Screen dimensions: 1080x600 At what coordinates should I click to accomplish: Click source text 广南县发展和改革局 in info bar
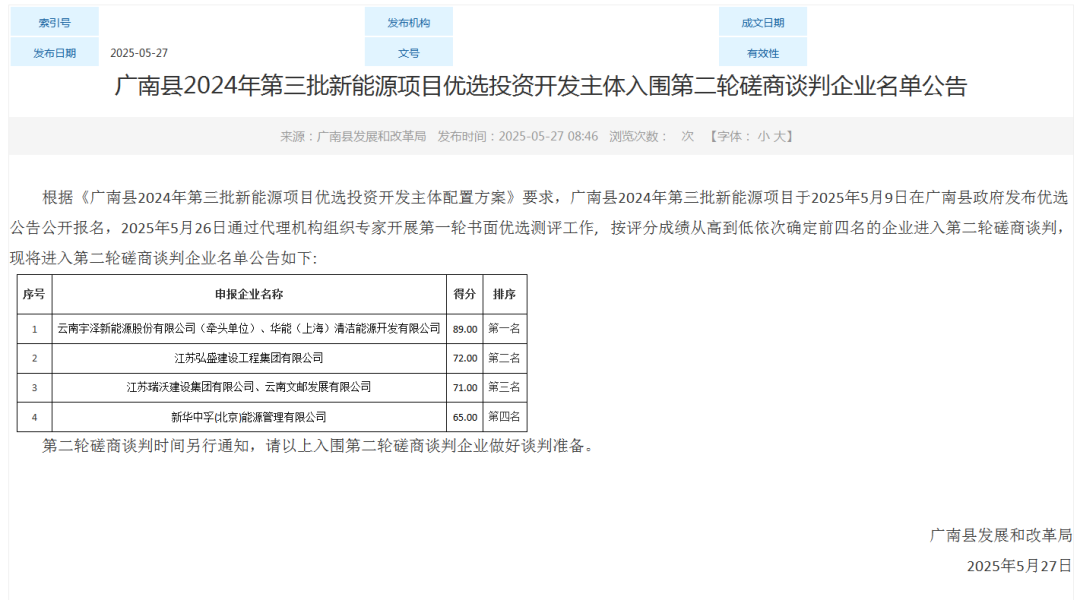click(371, 136)
